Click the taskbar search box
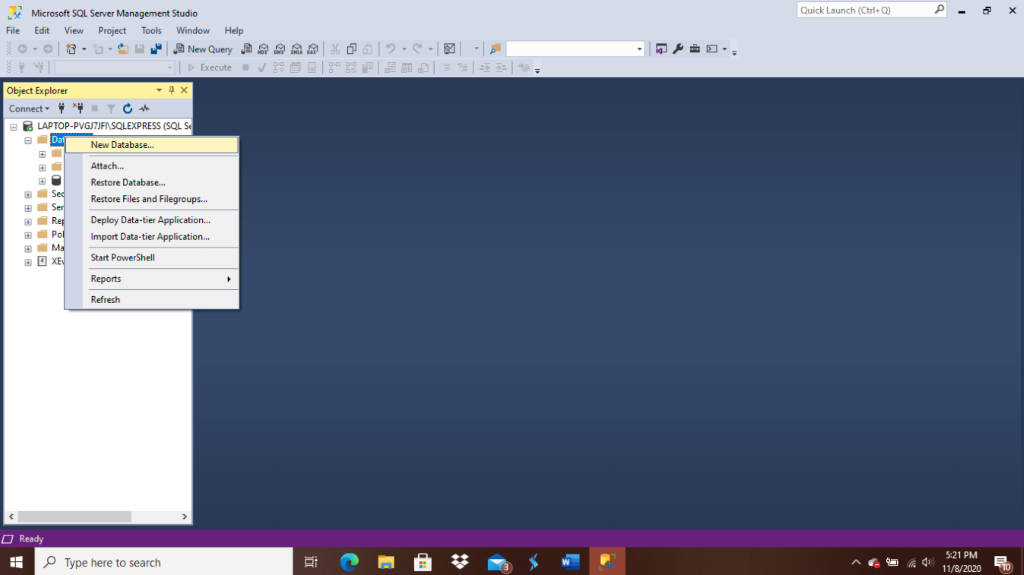Image resolution: width=1024 pixels, height=575 pixels. 163,562
